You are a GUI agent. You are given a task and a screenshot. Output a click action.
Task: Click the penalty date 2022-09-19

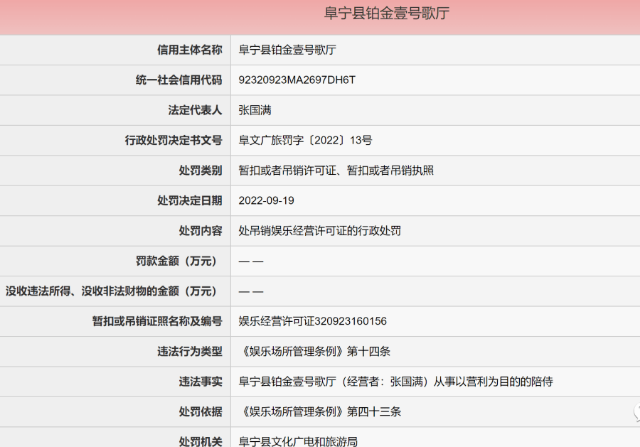click(264, 200)
